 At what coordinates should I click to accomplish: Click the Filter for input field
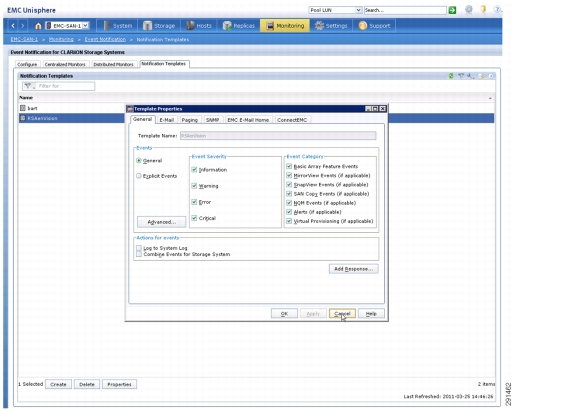(58, 86)
